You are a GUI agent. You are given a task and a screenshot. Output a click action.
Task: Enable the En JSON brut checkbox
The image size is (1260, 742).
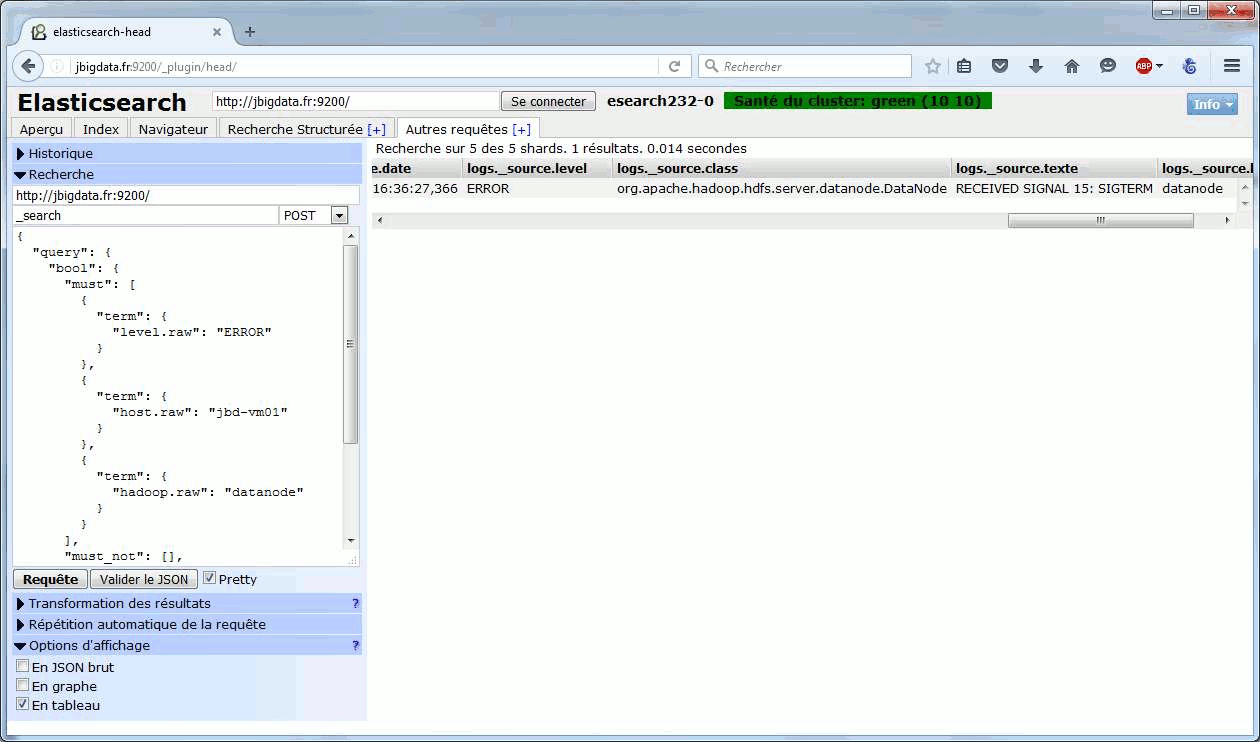click(22, 667)
